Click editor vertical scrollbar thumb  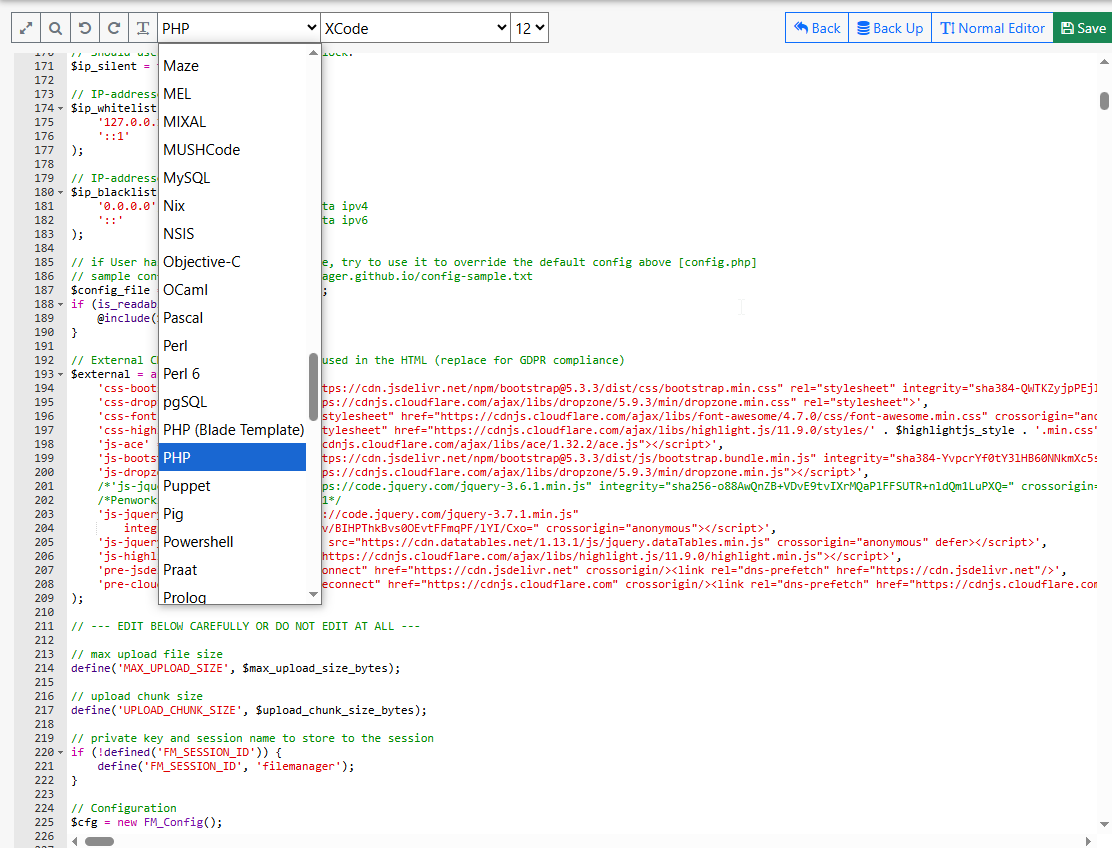point(1104,101)
